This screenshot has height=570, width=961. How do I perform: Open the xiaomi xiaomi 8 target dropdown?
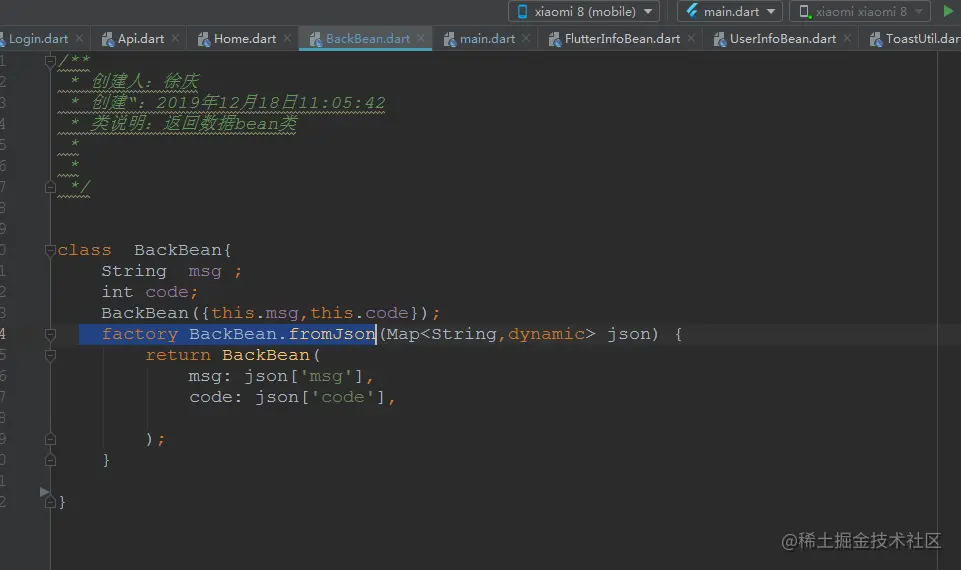coord(860,11)
